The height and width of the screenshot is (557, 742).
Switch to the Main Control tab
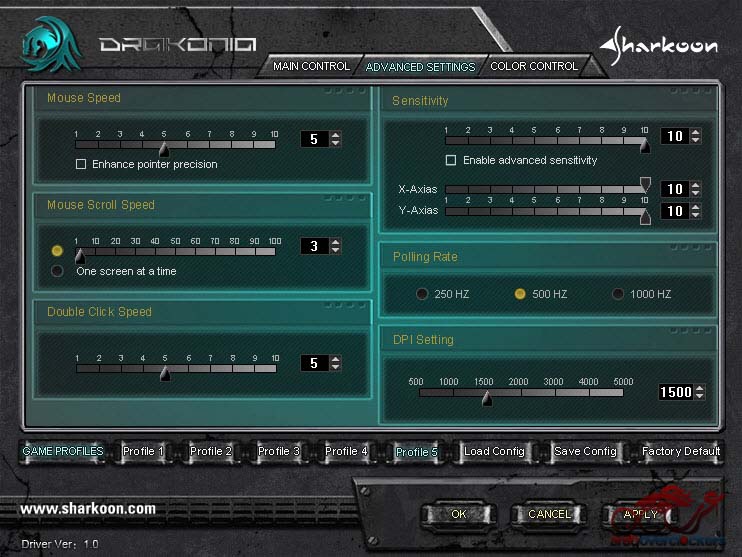tap(311, 66)
